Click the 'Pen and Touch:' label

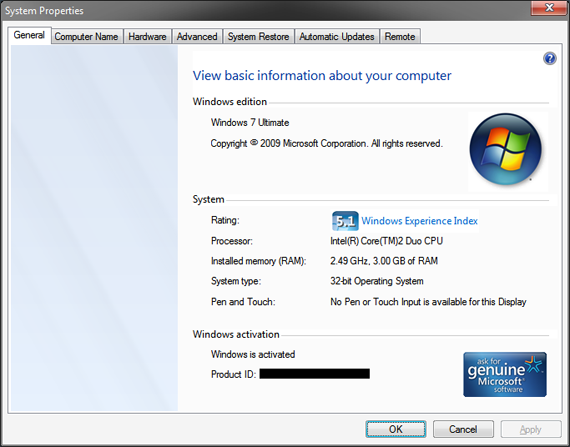pos(243,302)
